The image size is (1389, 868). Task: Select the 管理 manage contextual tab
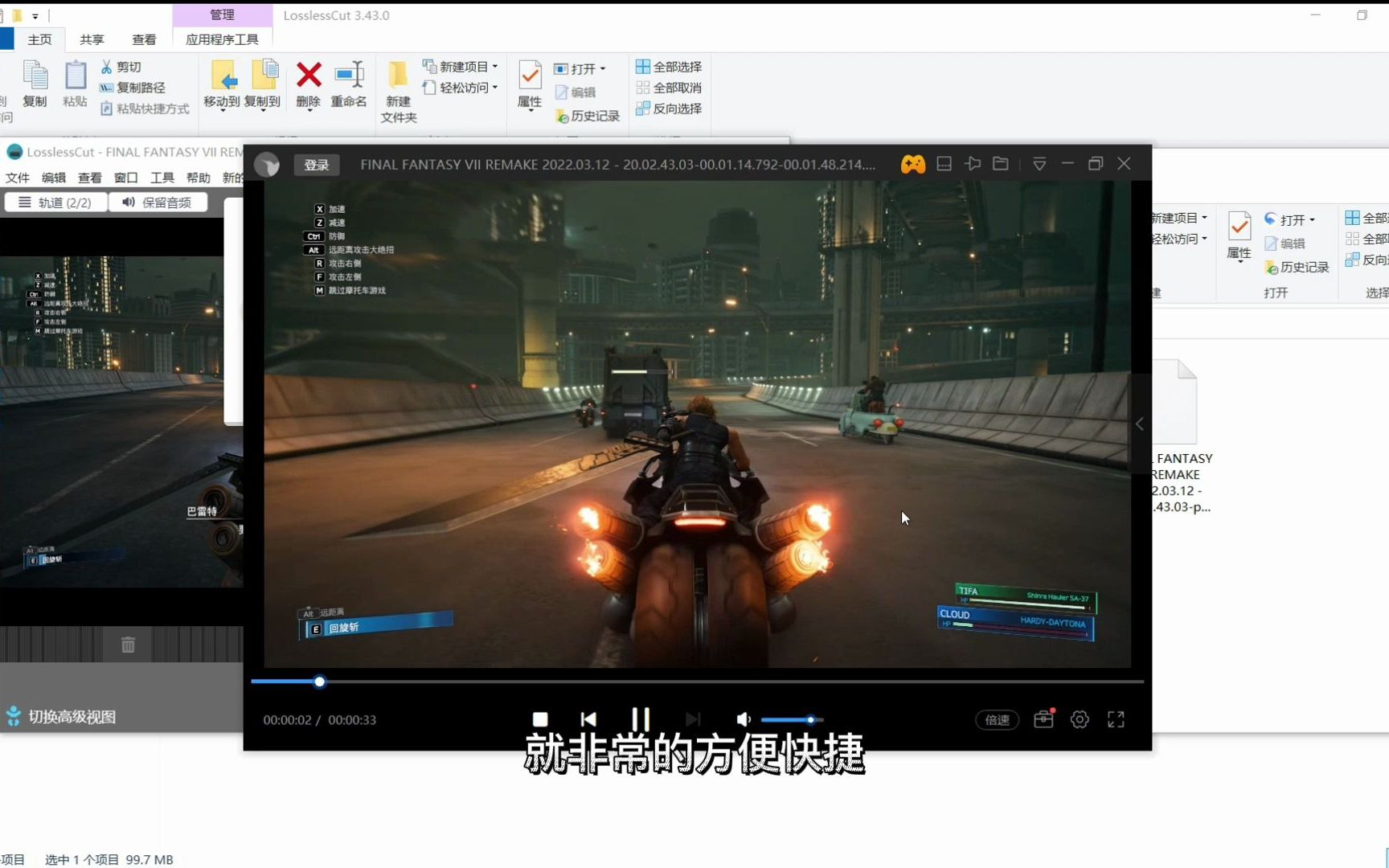[x=223, y=14]
